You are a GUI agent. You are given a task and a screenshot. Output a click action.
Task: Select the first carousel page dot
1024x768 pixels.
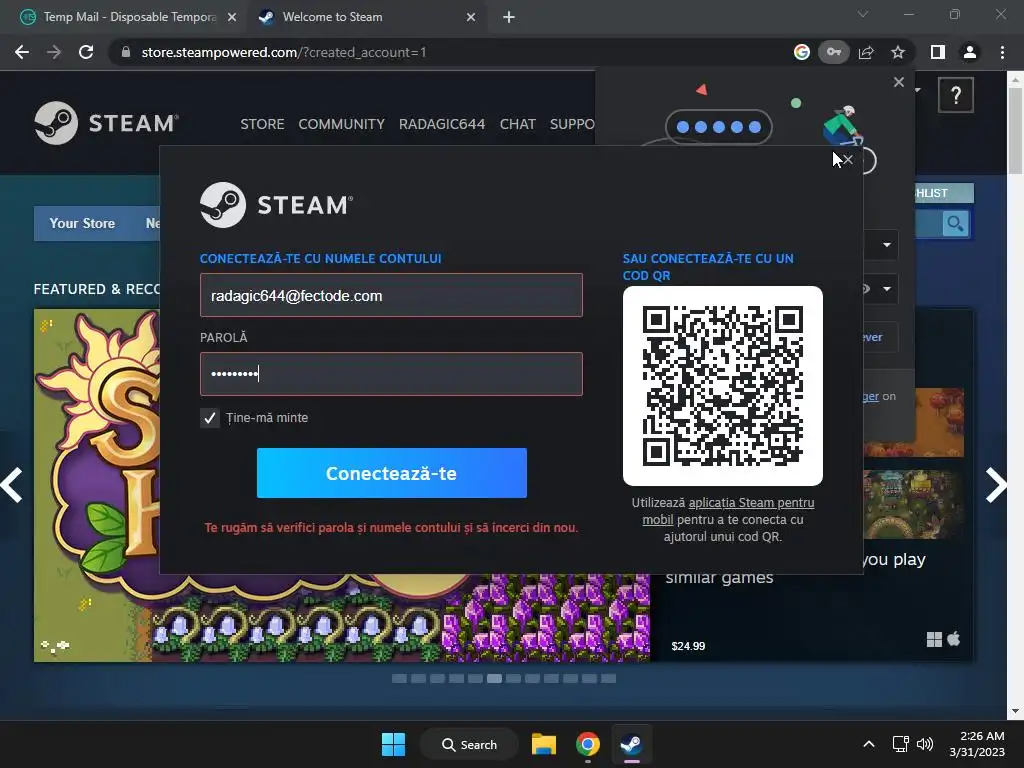click(399, 679)
